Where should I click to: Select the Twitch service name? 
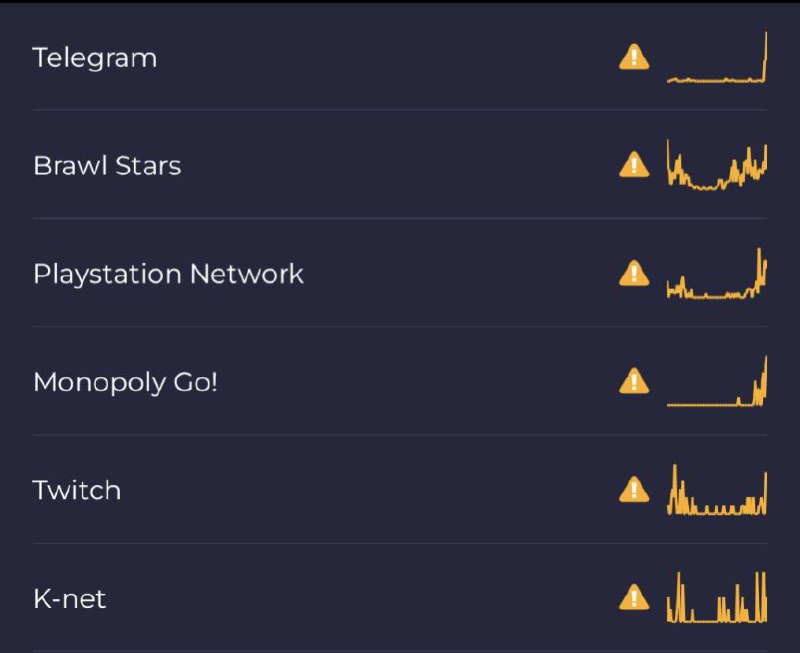click(77, 490)
